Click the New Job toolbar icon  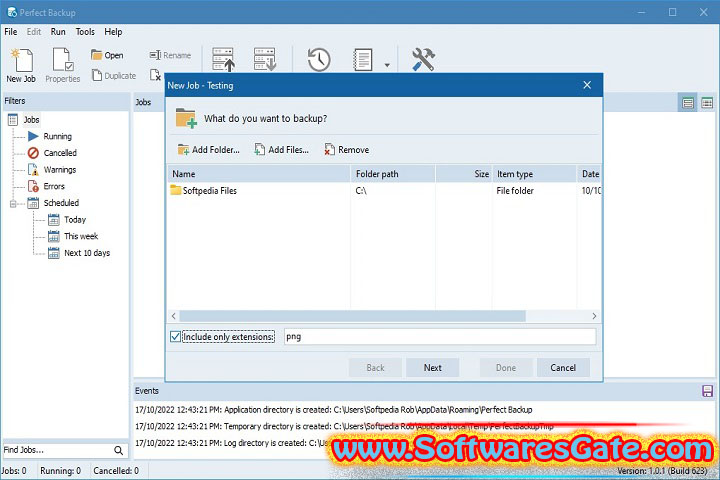21,66
